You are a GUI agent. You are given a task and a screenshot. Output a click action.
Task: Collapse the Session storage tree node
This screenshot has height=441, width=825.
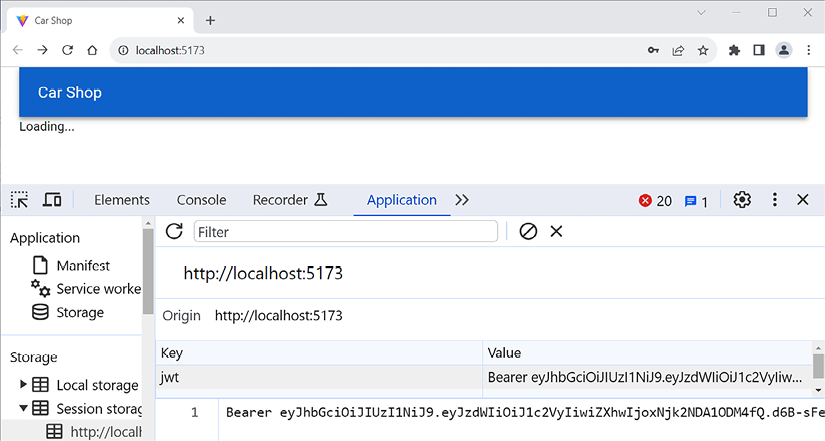pyautogui.click(x=24, y=408)
